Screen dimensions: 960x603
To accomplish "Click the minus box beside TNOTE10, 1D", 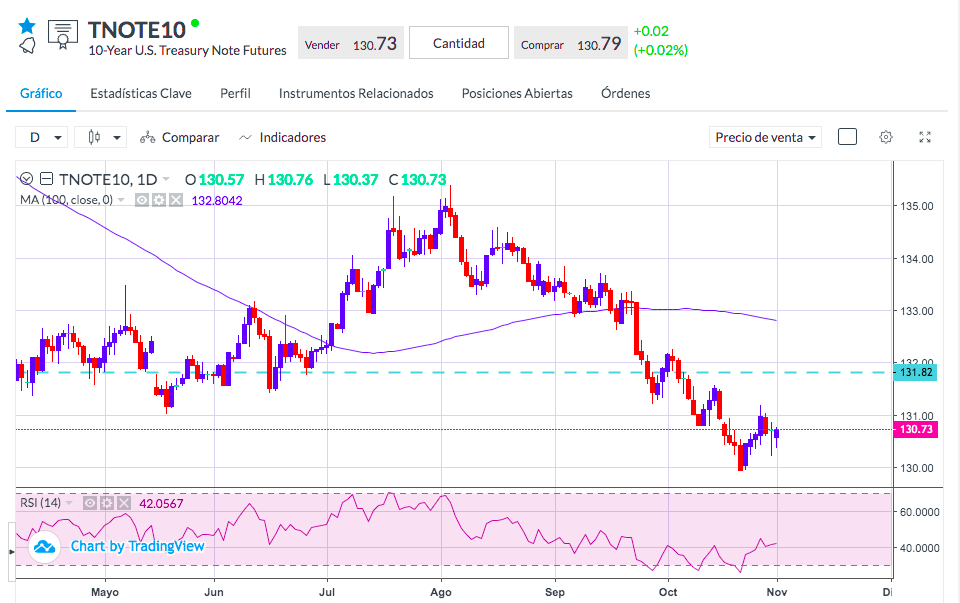I will [47, 179].
